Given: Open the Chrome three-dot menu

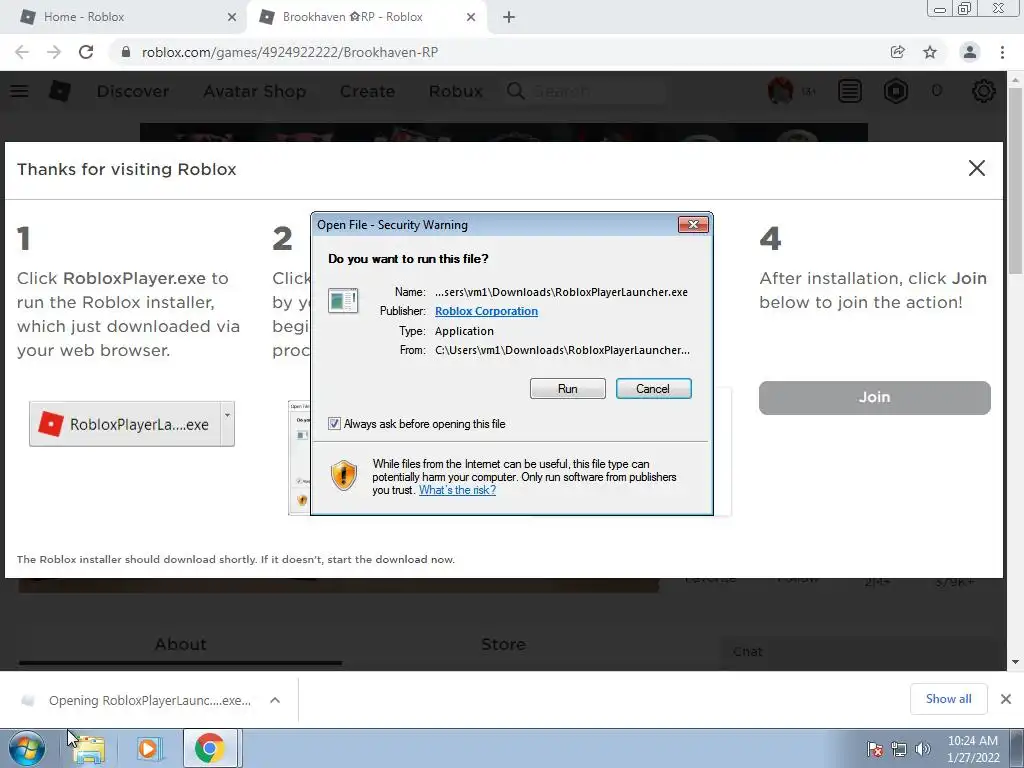Looking at the screenshot, I should pos(1002,52).
